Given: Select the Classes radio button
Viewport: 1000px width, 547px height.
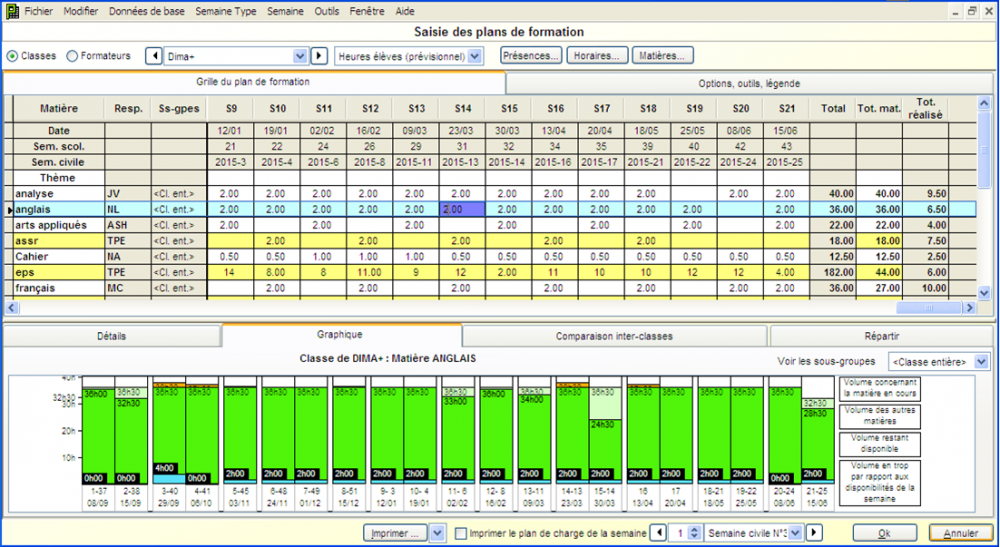Looking at the screenshot, I should point(12,56).
